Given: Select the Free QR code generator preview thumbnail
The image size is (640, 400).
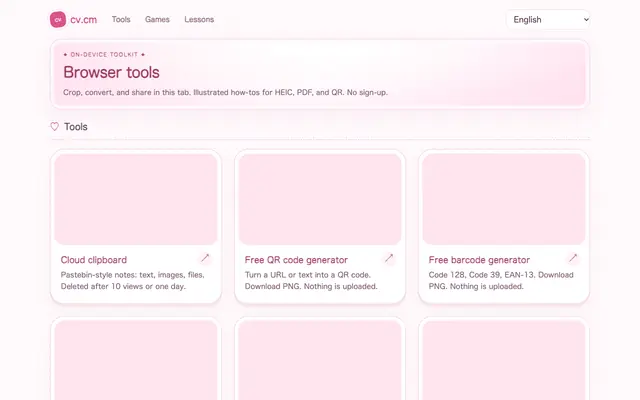Looking at the screenshot, I should pyautogui.click(x=320, y=199).
